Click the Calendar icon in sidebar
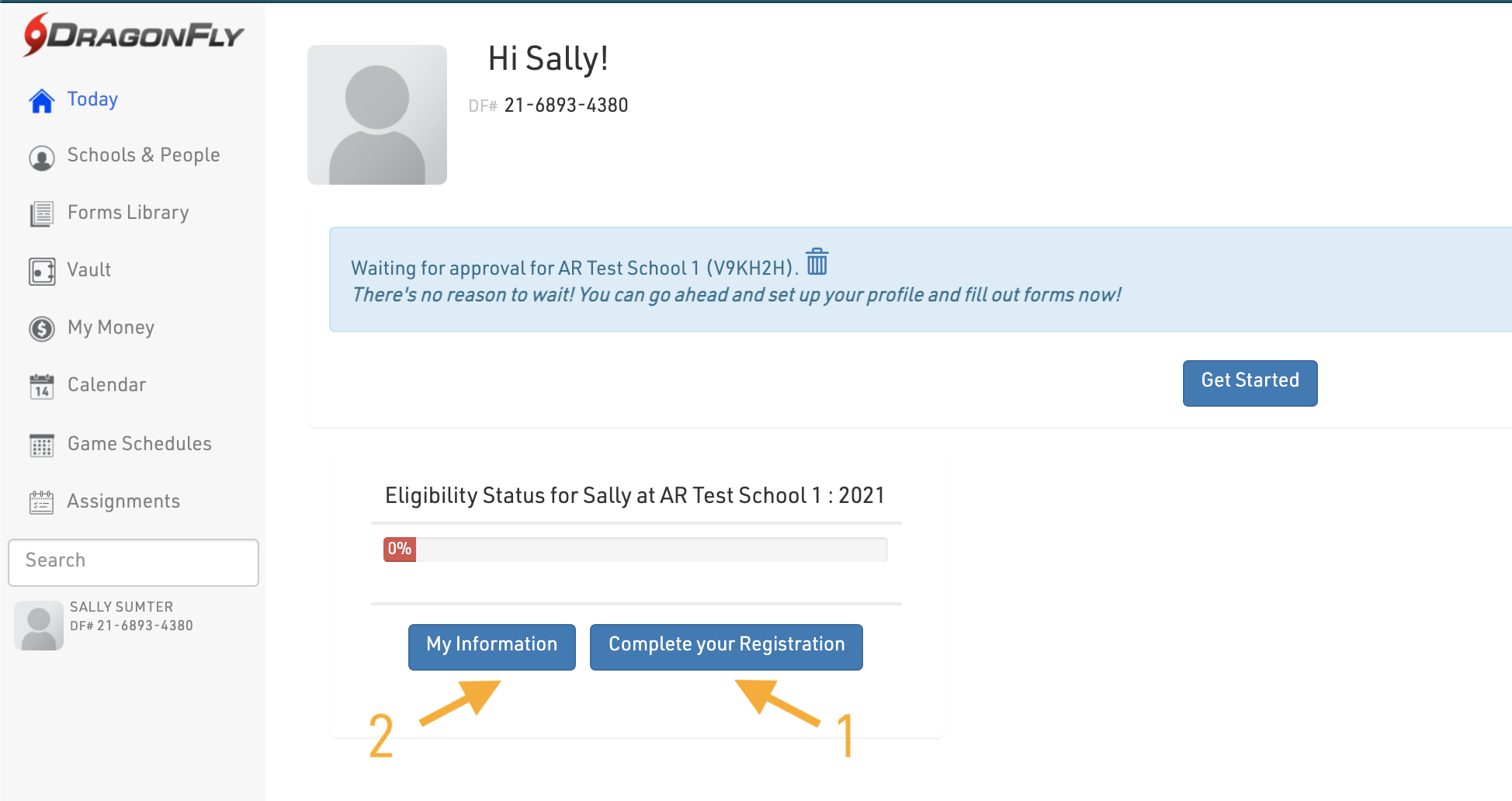 click(x=42, y=386)
